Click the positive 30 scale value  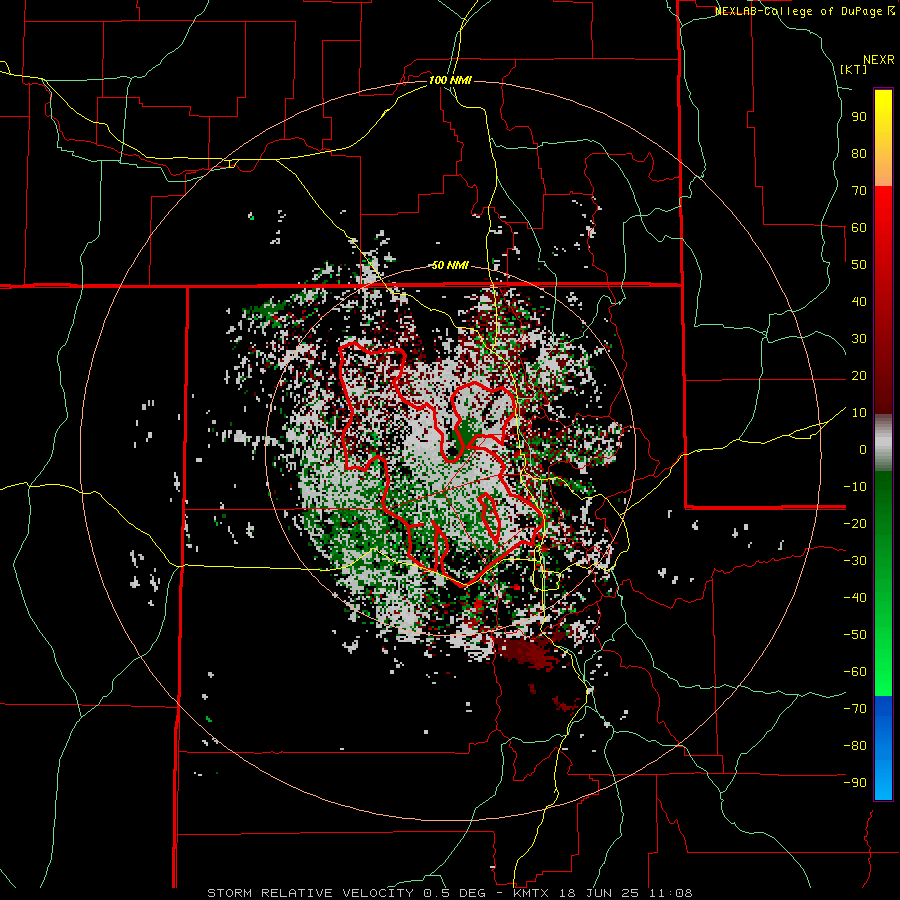859,339
